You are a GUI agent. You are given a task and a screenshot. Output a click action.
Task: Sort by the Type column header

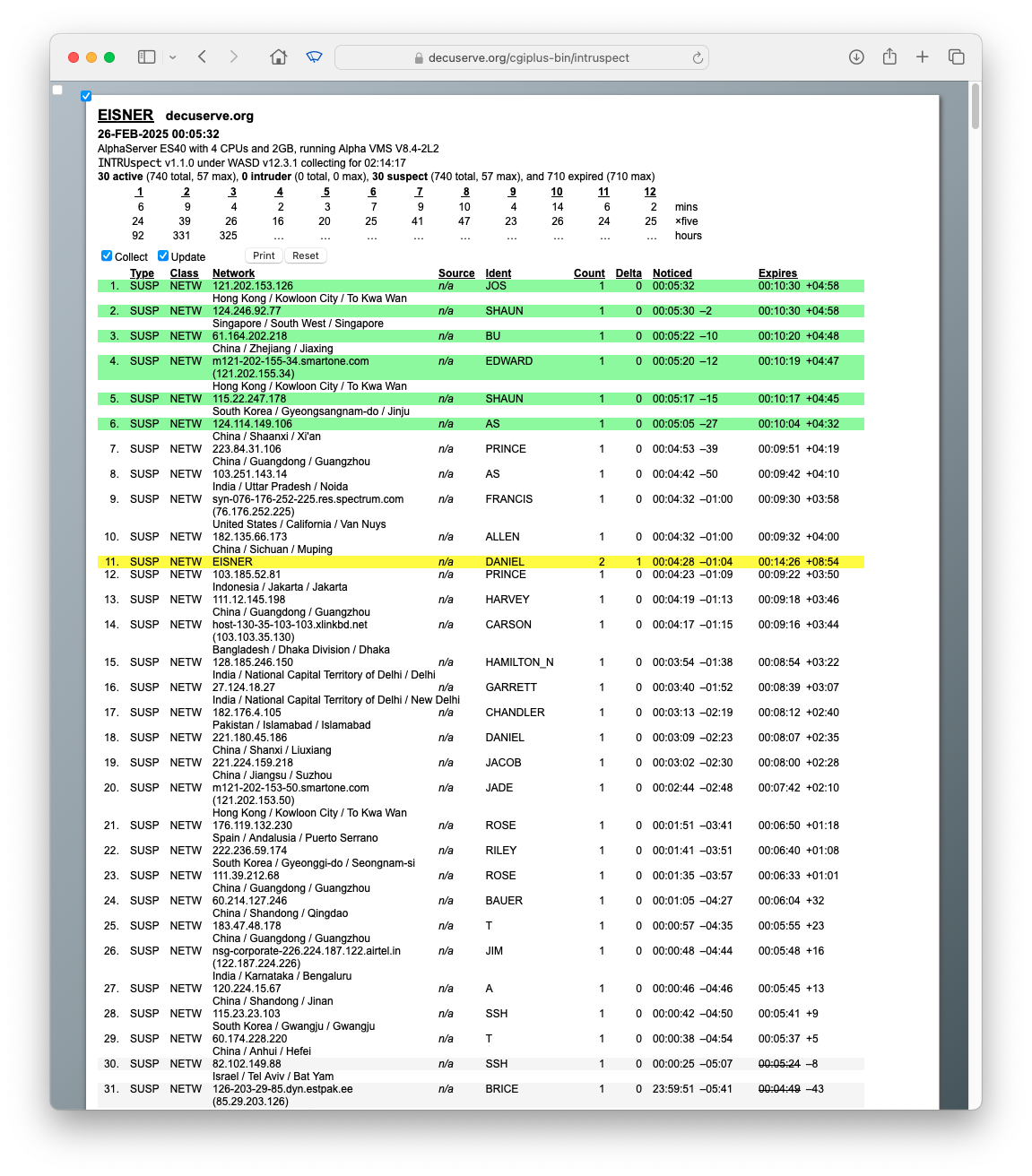point(142,273)
